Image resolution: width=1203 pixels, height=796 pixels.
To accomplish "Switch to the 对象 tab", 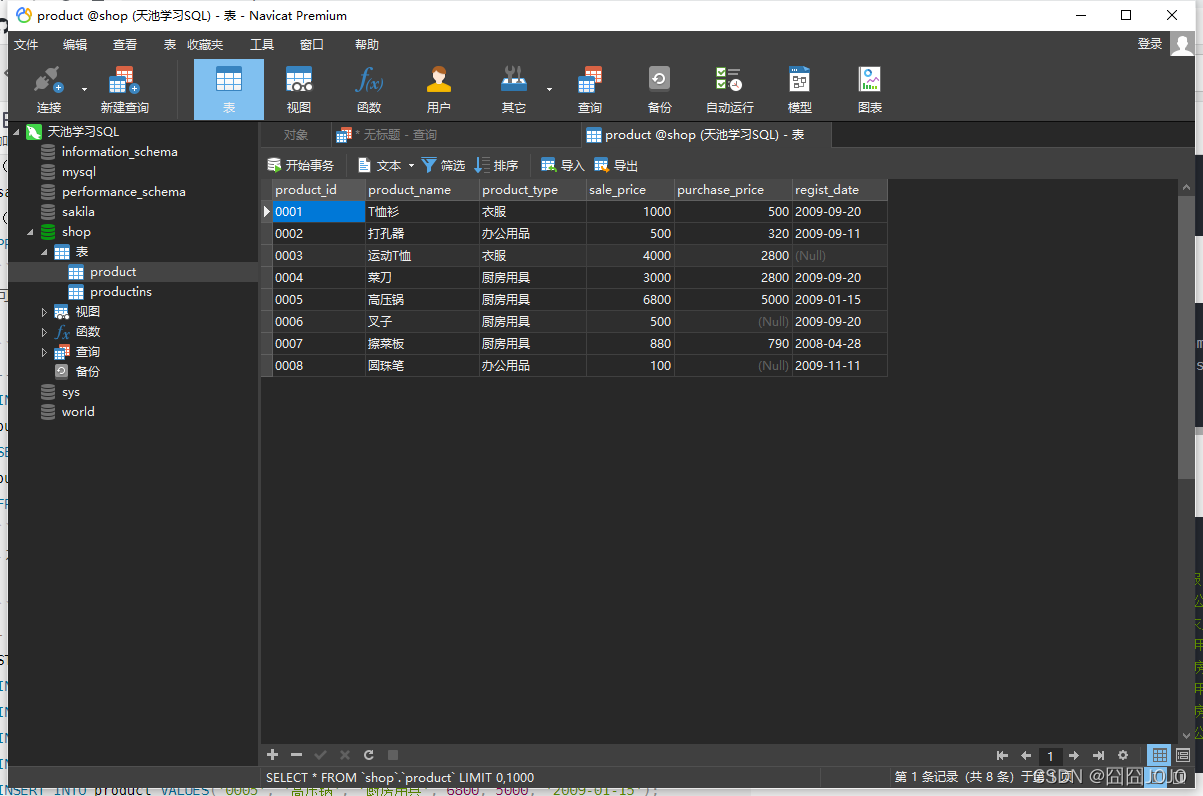I will tap(296, 135).
